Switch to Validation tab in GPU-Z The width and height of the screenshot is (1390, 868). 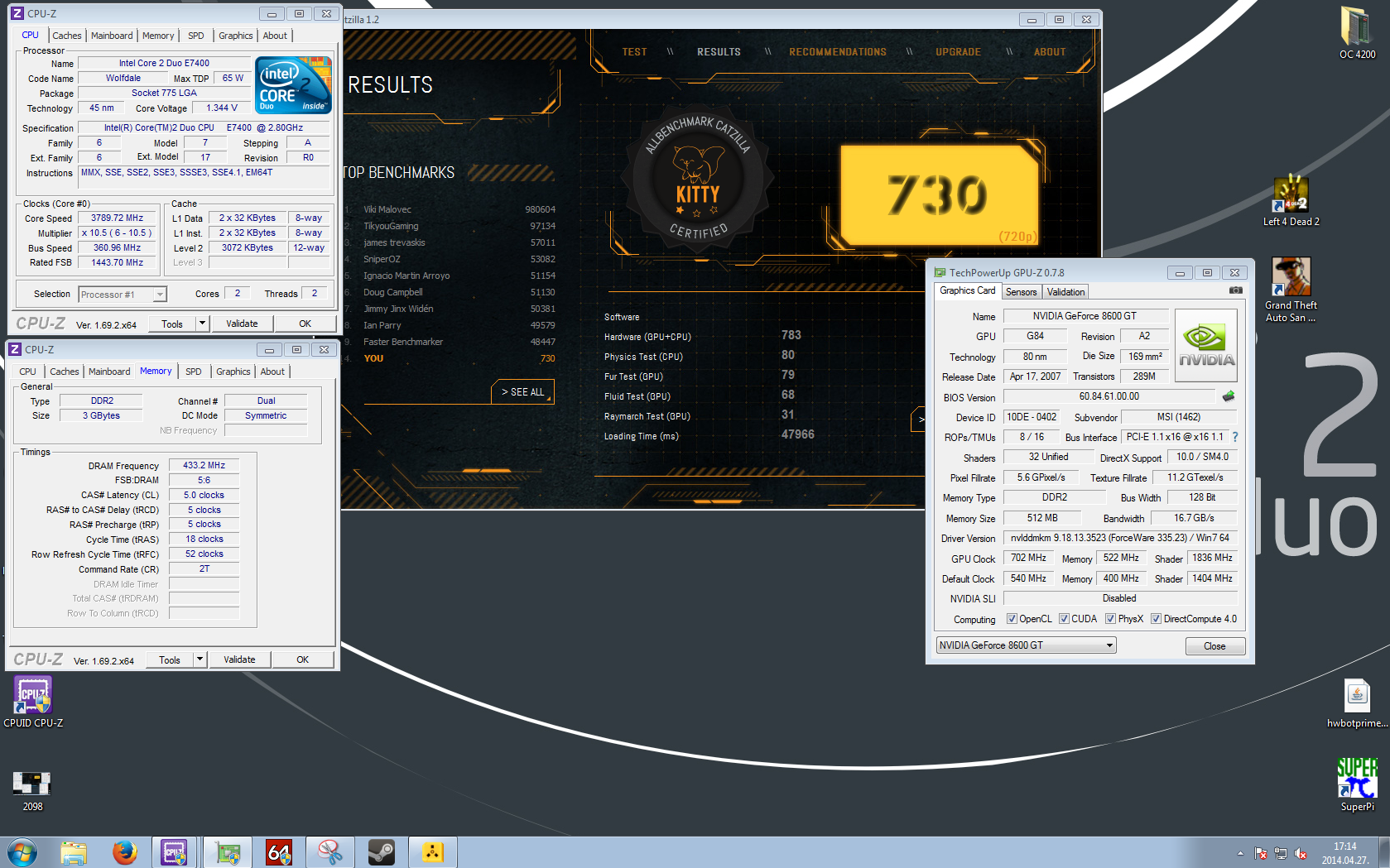coord(1065,292)
